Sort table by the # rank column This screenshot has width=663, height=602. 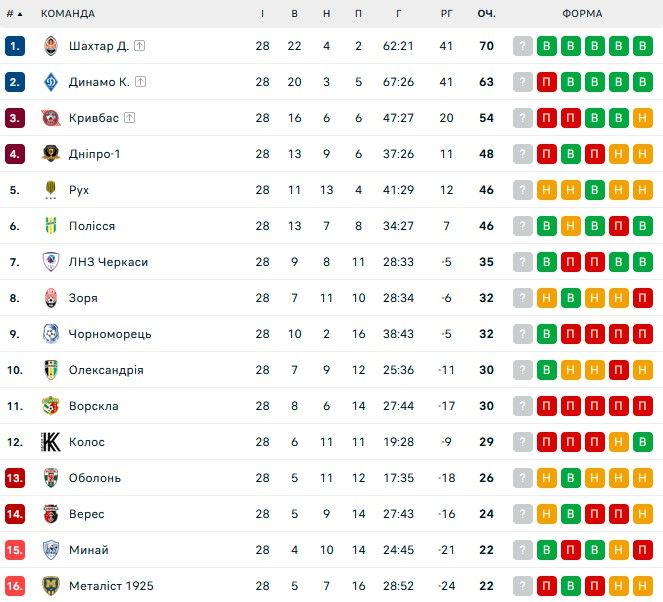(14, 14)
